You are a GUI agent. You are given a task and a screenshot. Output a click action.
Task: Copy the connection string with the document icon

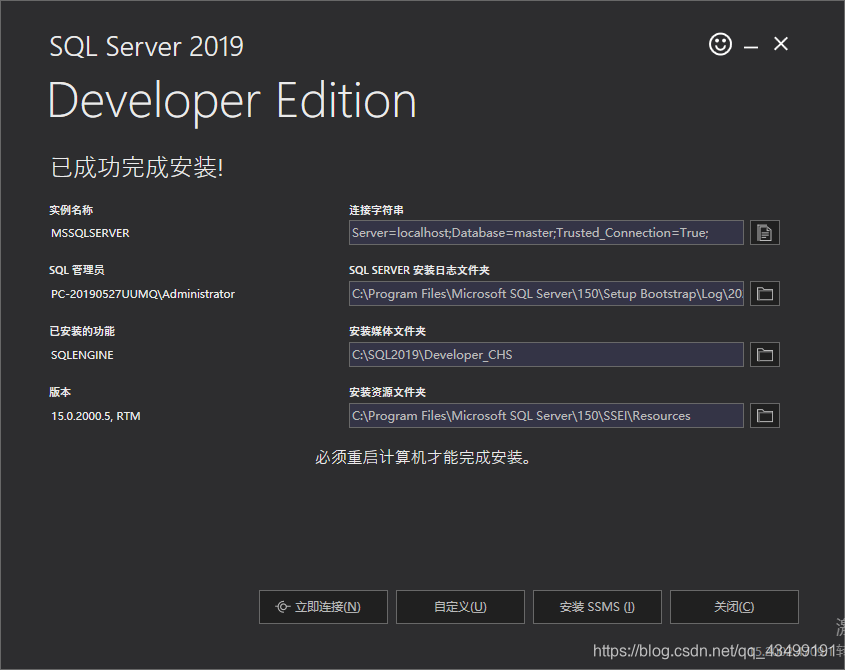pyautogui.click(x=765, y=233)
